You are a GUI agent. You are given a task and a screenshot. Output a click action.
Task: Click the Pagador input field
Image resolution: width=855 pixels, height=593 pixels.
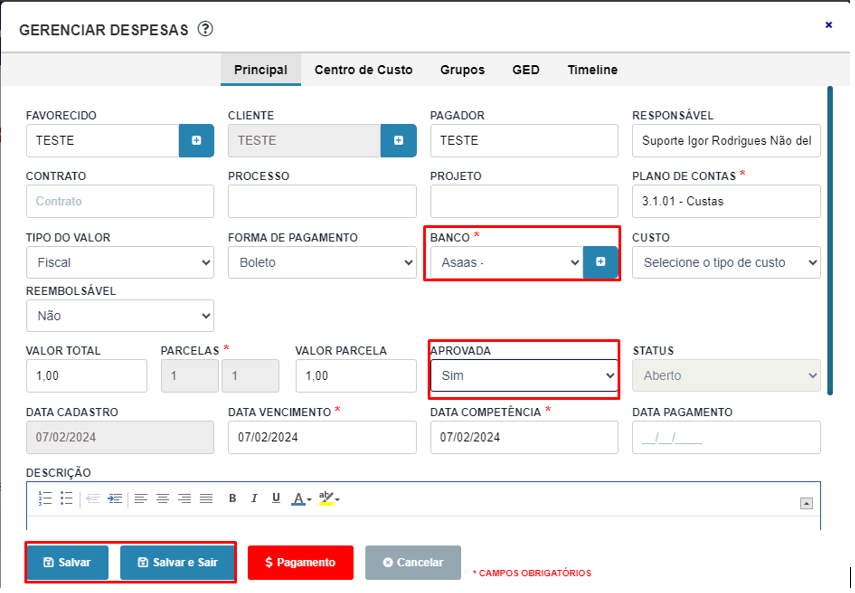click(525, 141)
